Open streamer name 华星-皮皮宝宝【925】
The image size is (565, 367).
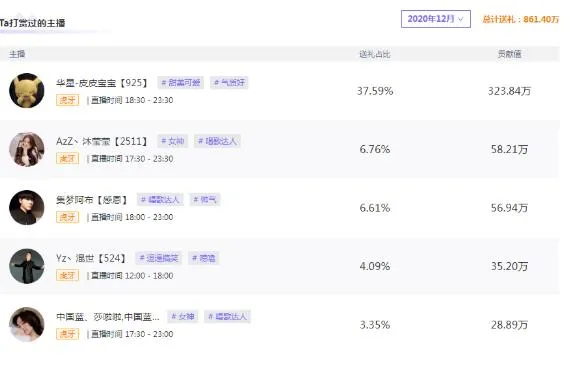102,83
